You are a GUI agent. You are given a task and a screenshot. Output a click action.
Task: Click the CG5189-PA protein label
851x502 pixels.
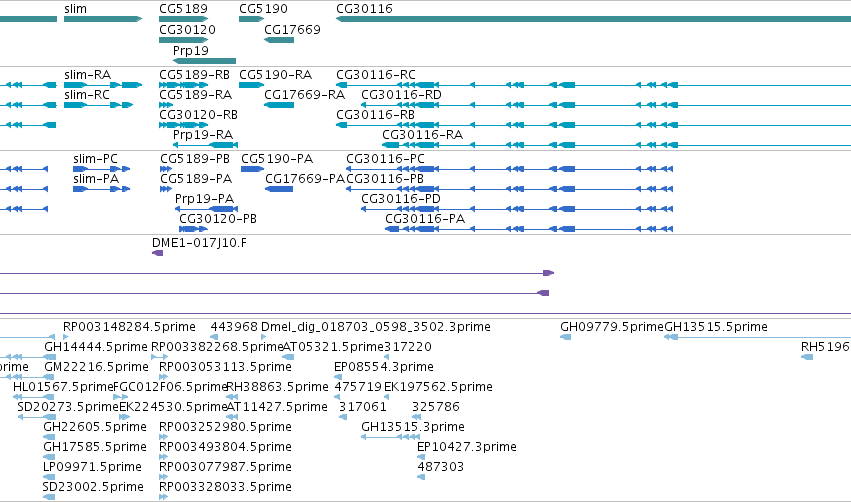pyautogui.click(x=196, y=179)
